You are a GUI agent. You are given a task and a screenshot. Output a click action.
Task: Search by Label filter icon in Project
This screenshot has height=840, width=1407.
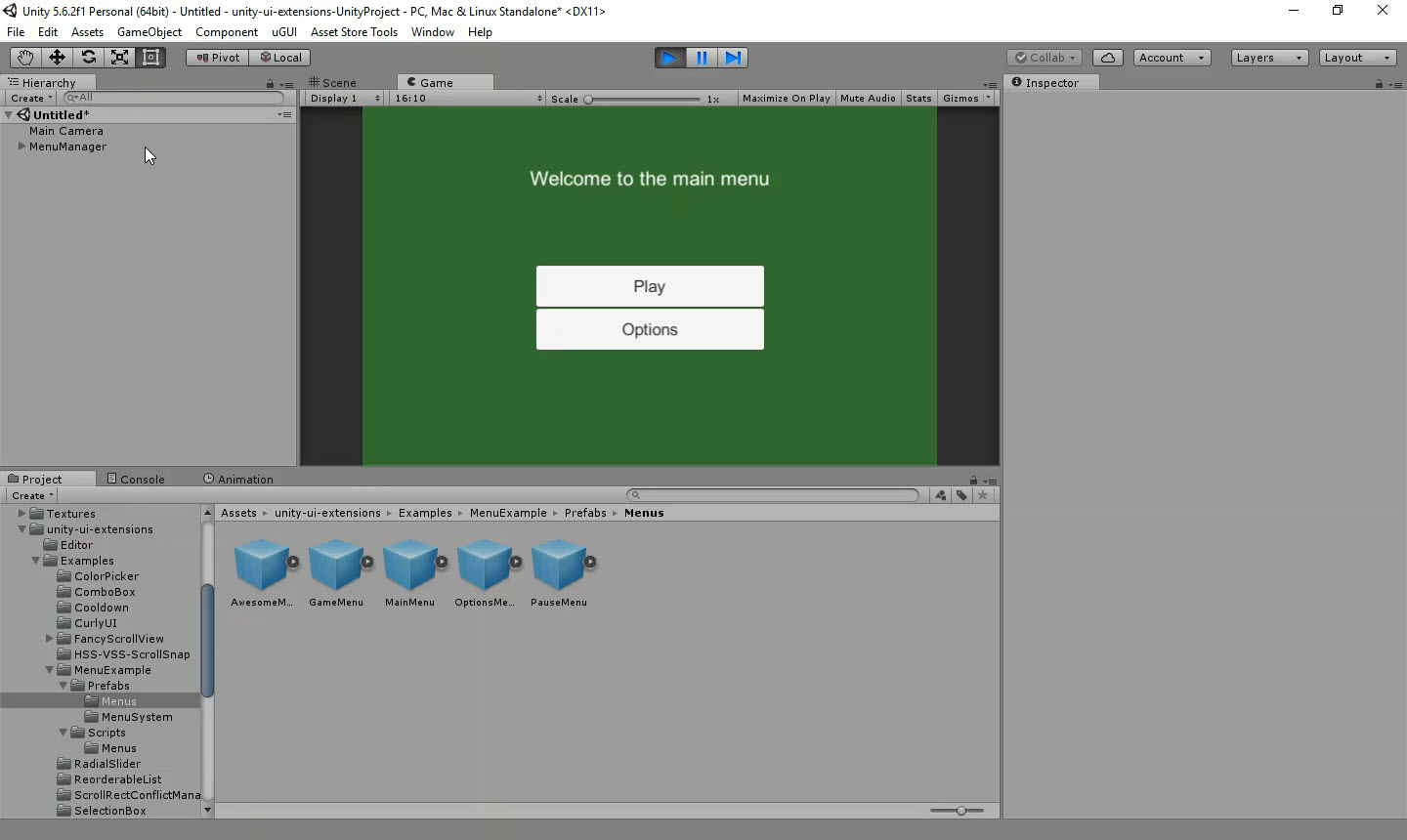click(x=962, y=495)
